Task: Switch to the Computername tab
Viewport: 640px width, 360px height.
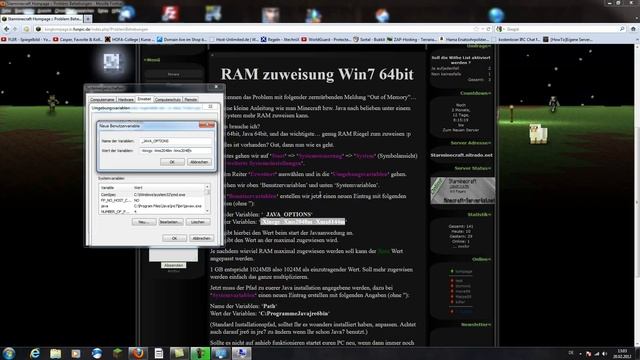Action: 102,99
